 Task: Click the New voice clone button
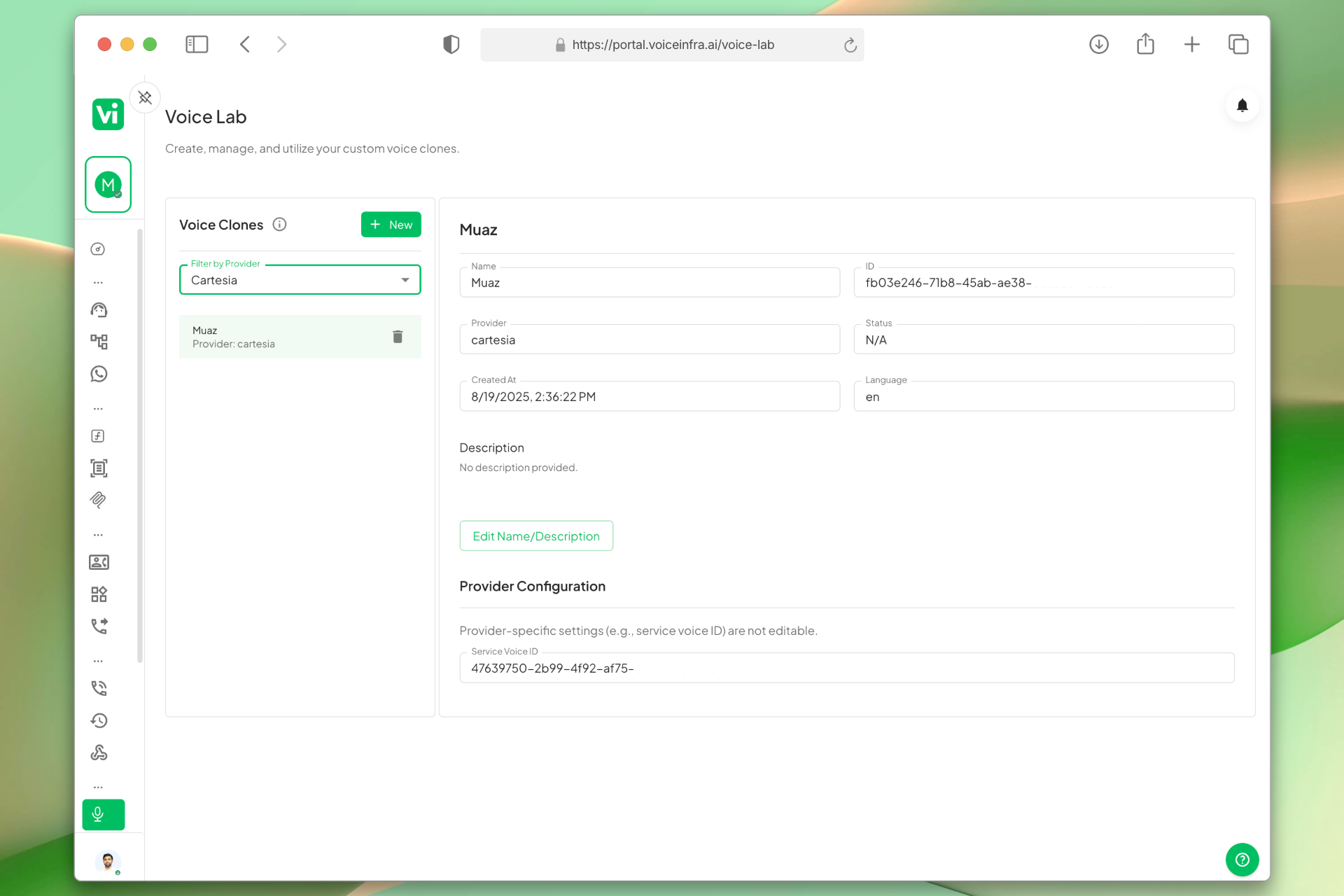391,224
